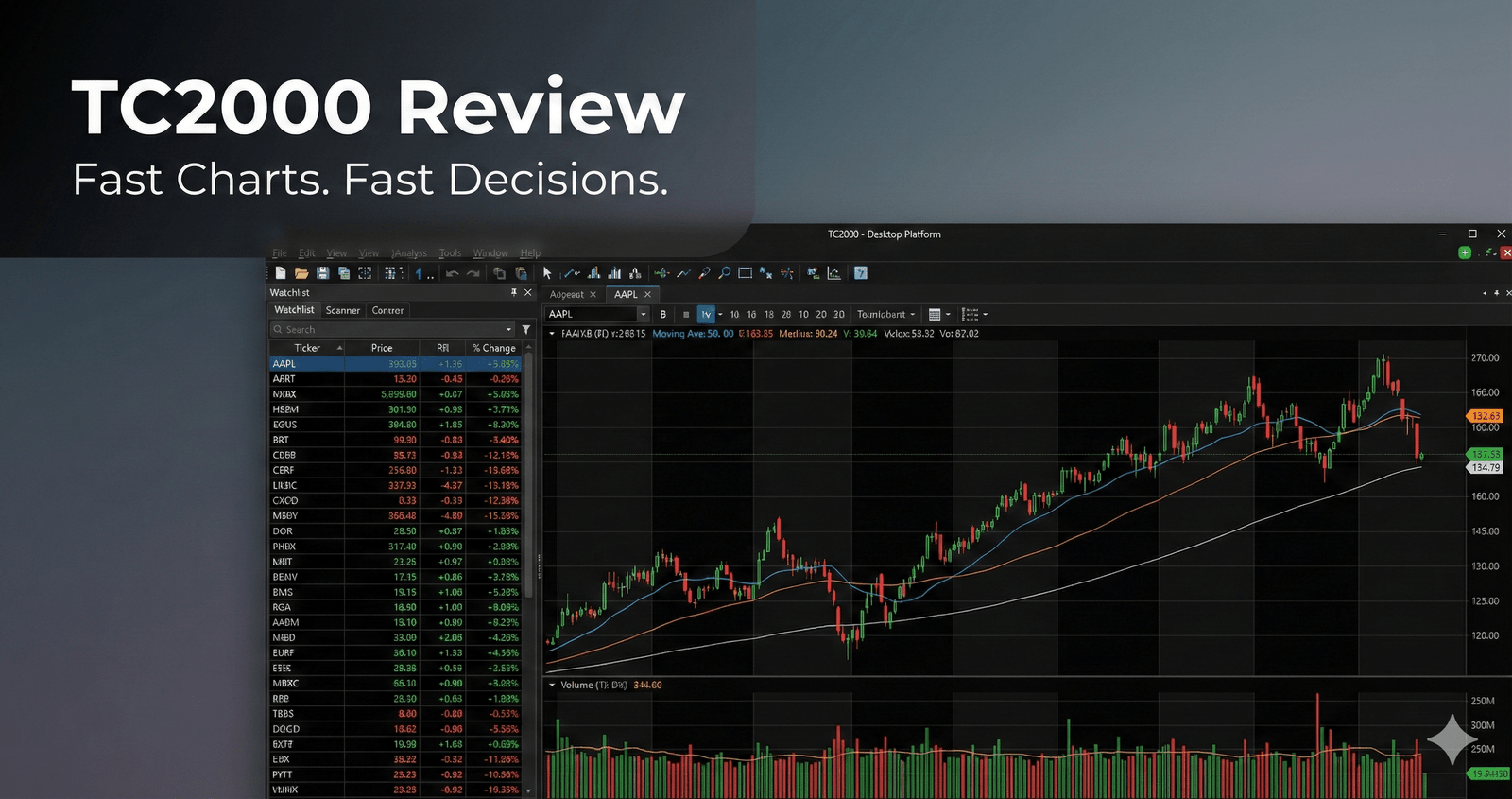Open the AAPL symbol dropdown arrow
The width and height of the screenshot is (1512, 799).
644,314
